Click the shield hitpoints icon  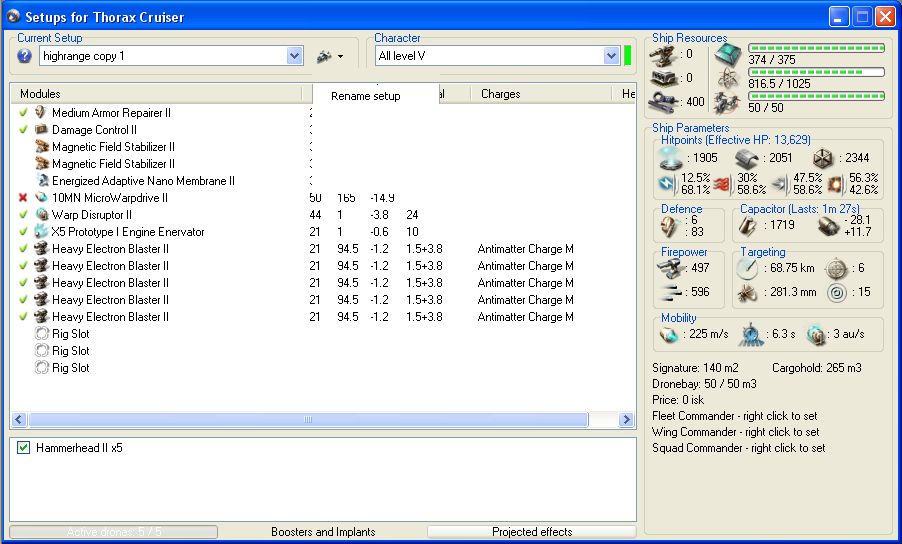click(x=671, y=158)
